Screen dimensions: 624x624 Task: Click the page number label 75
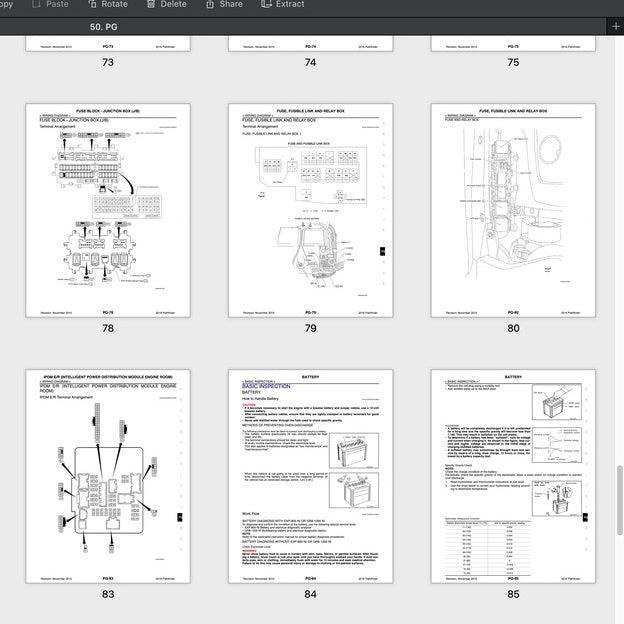[x=513, y=63]
